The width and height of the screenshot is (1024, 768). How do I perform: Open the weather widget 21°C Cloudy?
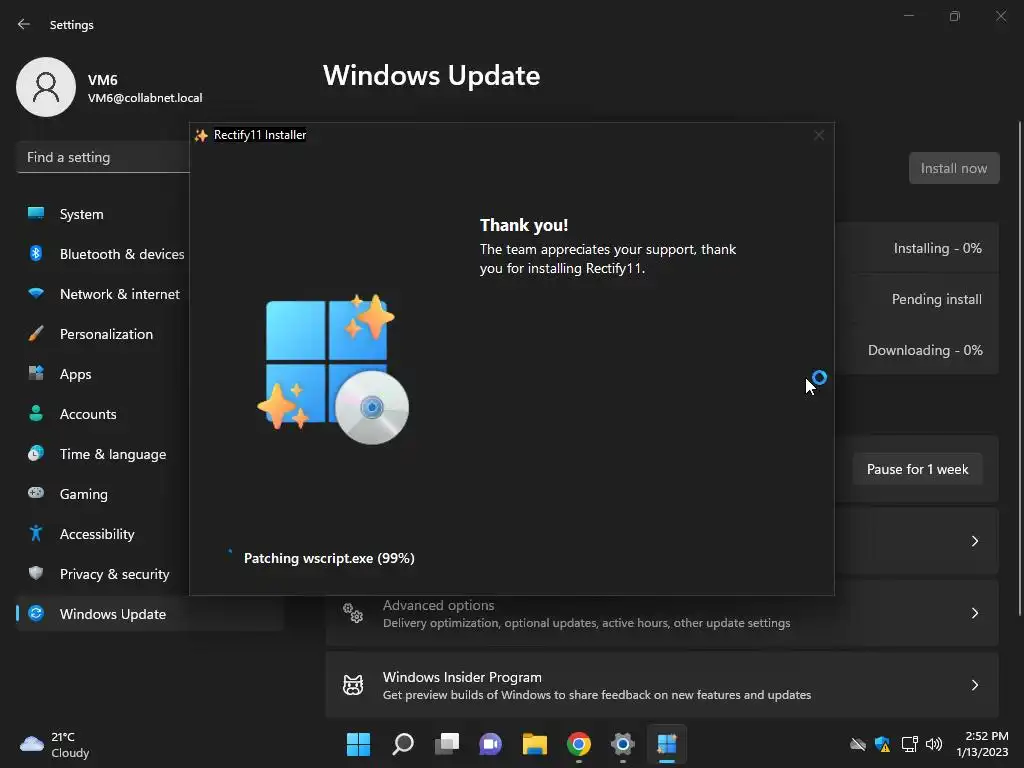[56, 744]
